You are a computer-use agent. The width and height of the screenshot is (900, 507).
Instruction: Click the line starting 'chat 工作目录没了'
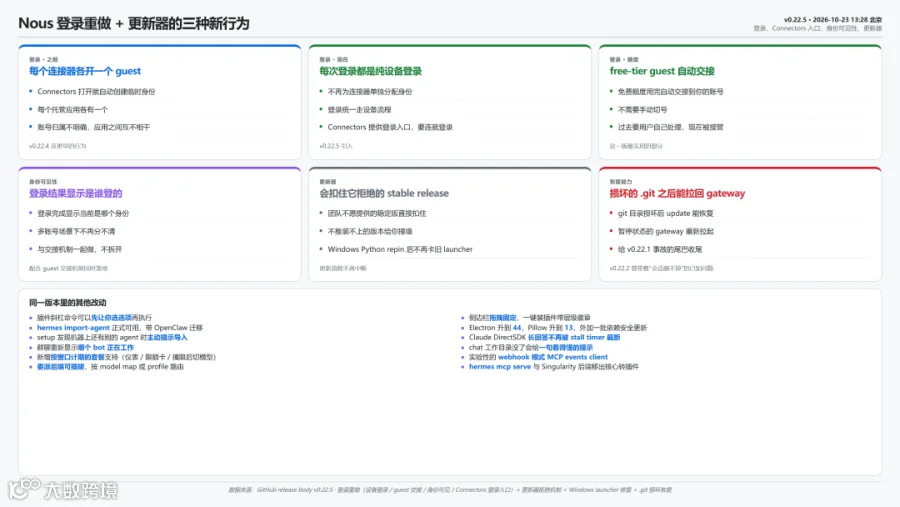(531, 347)
